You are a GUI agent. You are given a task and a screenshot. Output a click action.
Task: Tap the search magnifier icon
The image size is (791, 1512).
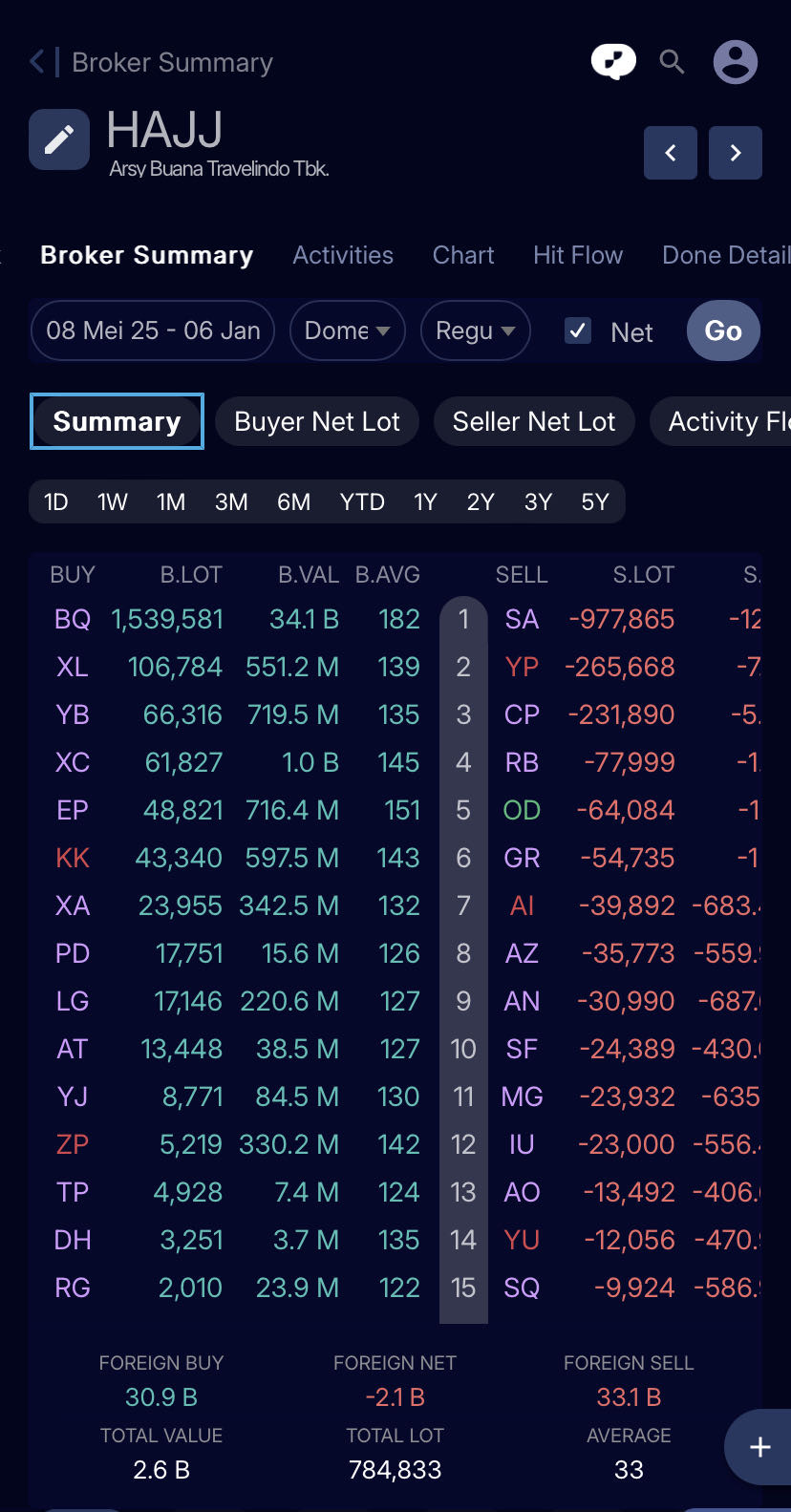point(673,63)
